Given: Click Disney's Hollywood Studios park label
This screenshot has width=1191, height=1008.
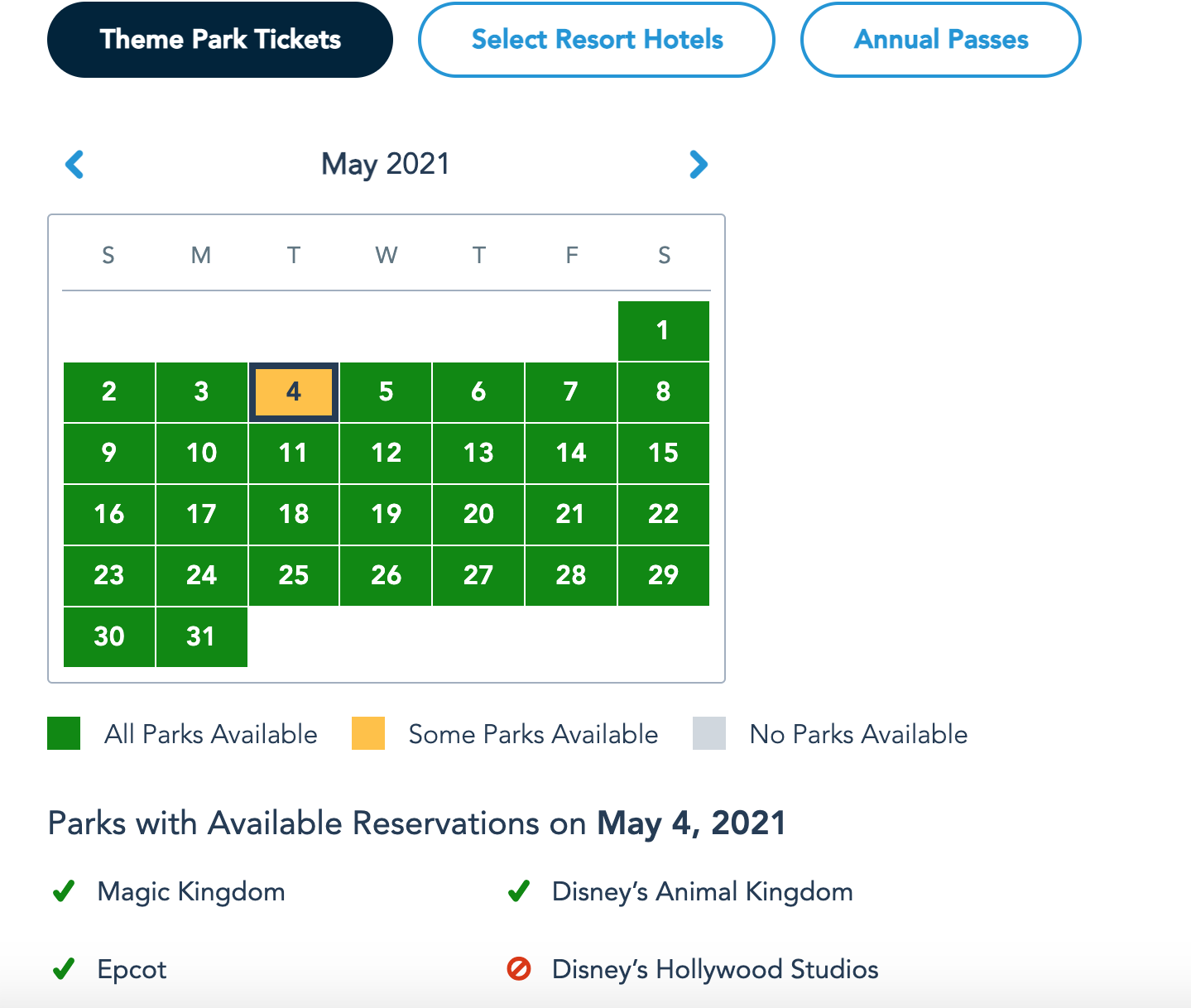Looking at the screenshot, I should (715, 969).
